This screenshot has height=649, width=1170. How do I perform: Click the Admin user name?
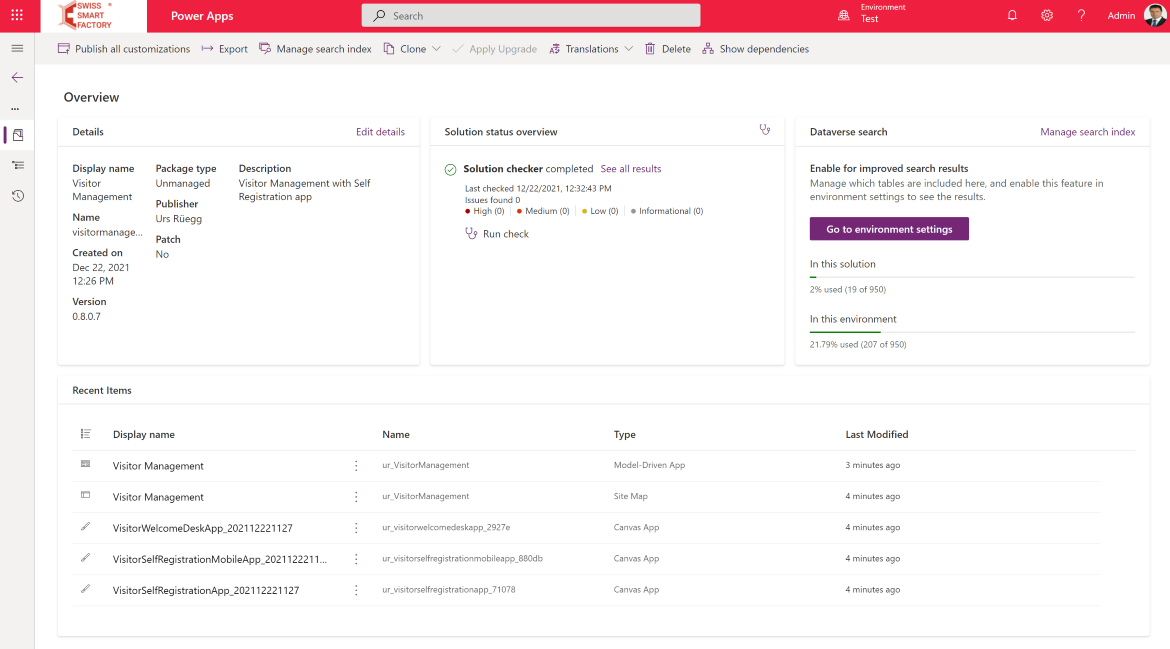pos(1121,15)
